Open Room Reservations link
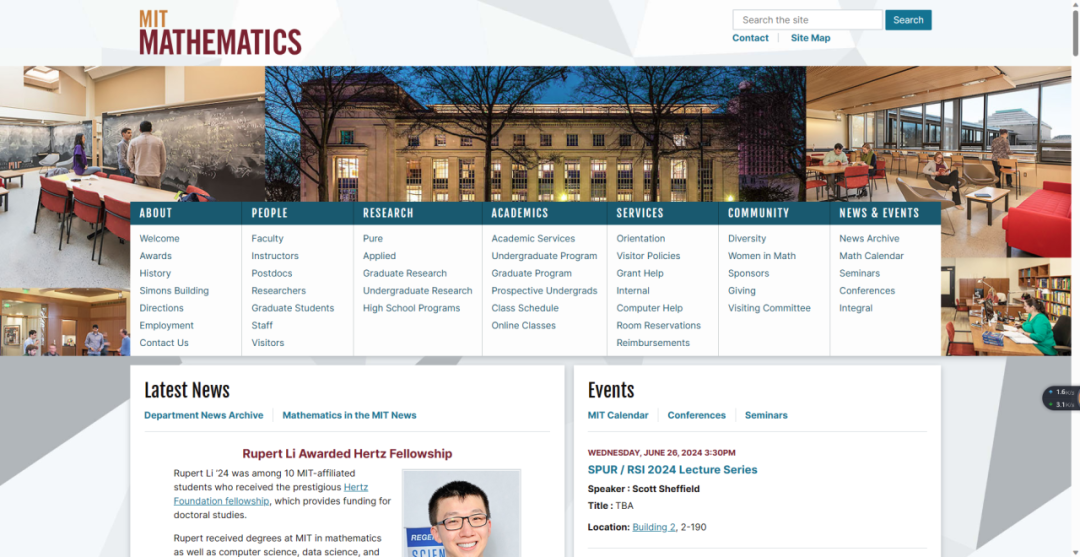The image size is (1080, 557). 658,325
